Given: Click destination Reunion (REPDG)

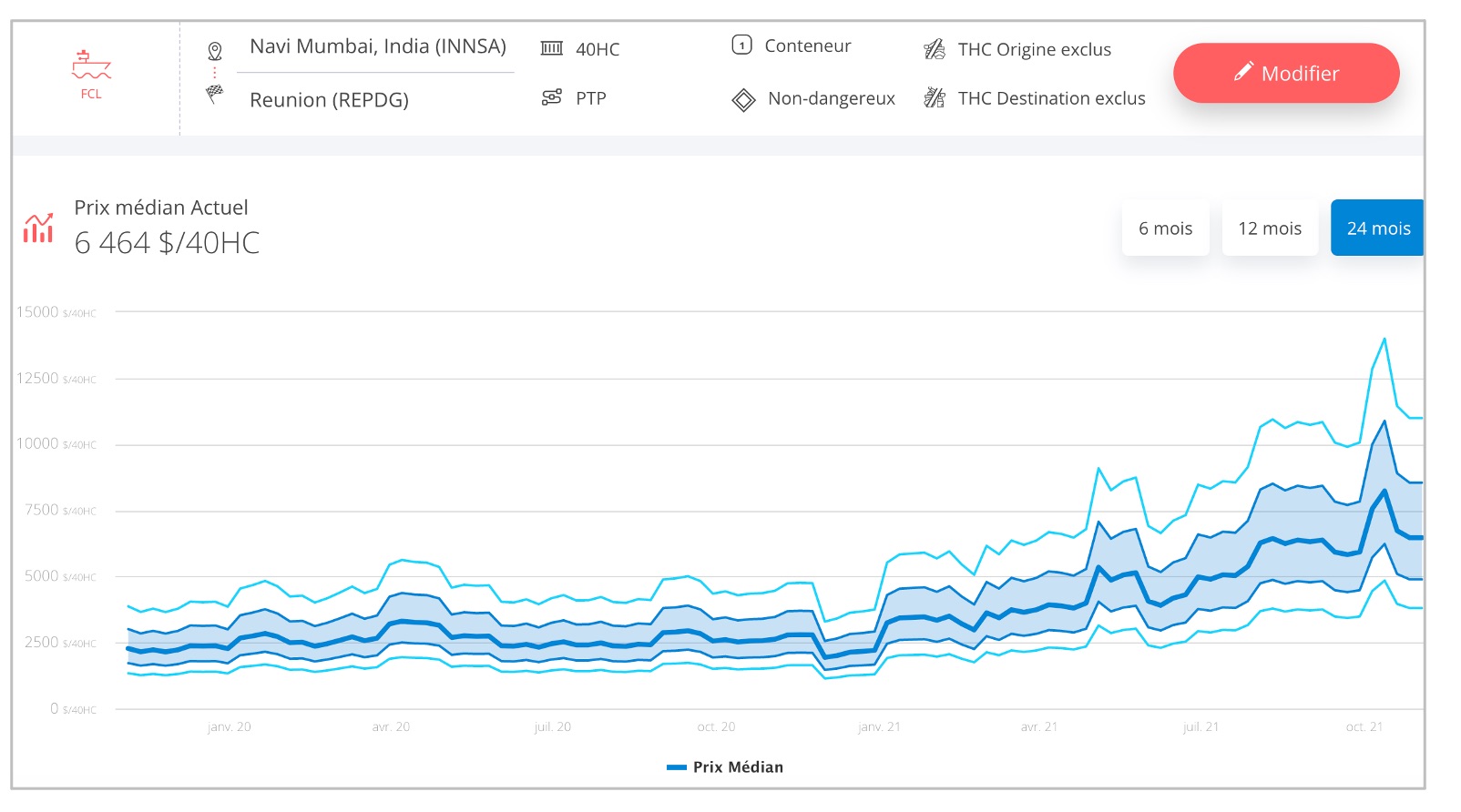Looking at the screenshot, I should click(x=329, y=100).
